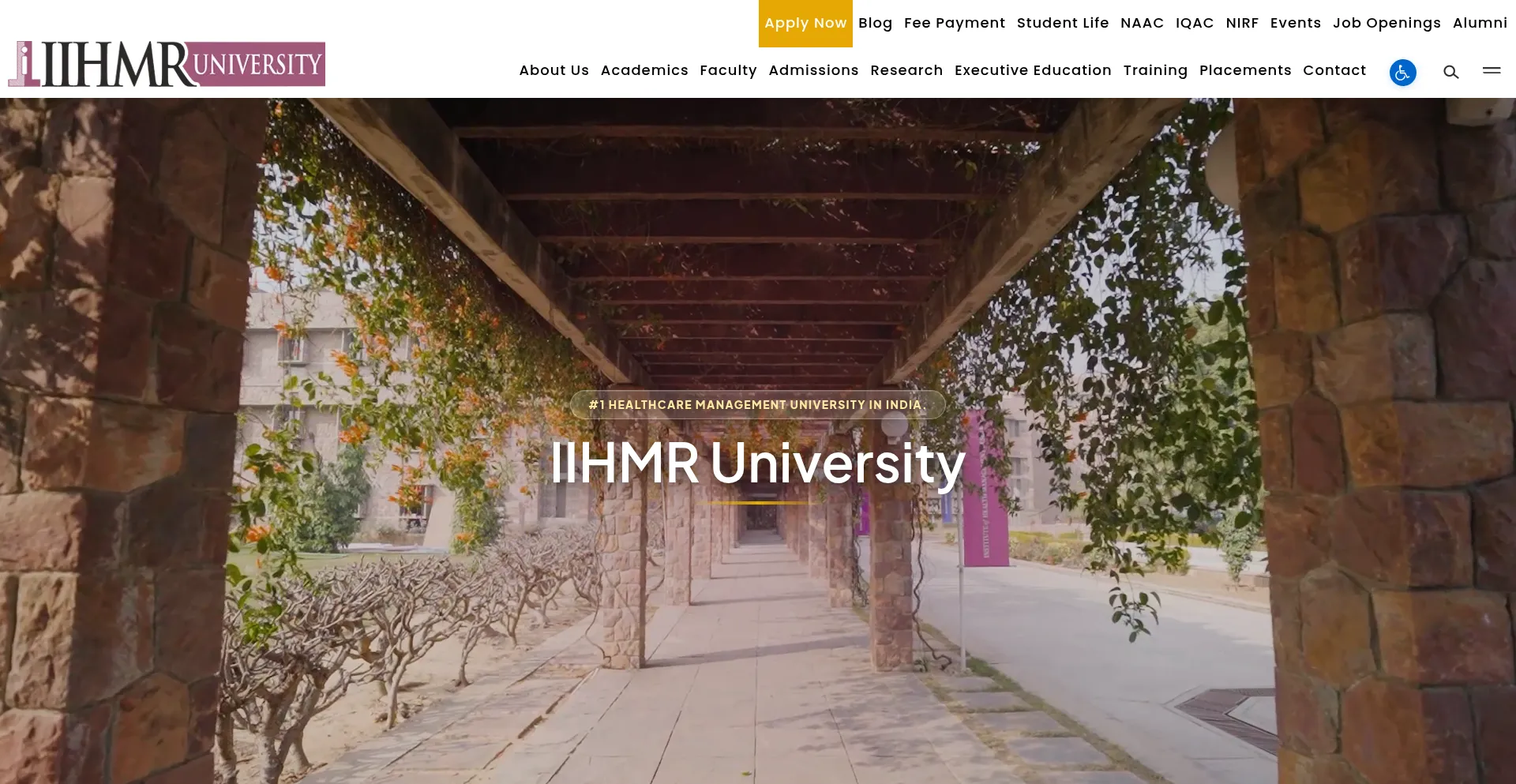Open Job Openings link

click(1387, 23)
